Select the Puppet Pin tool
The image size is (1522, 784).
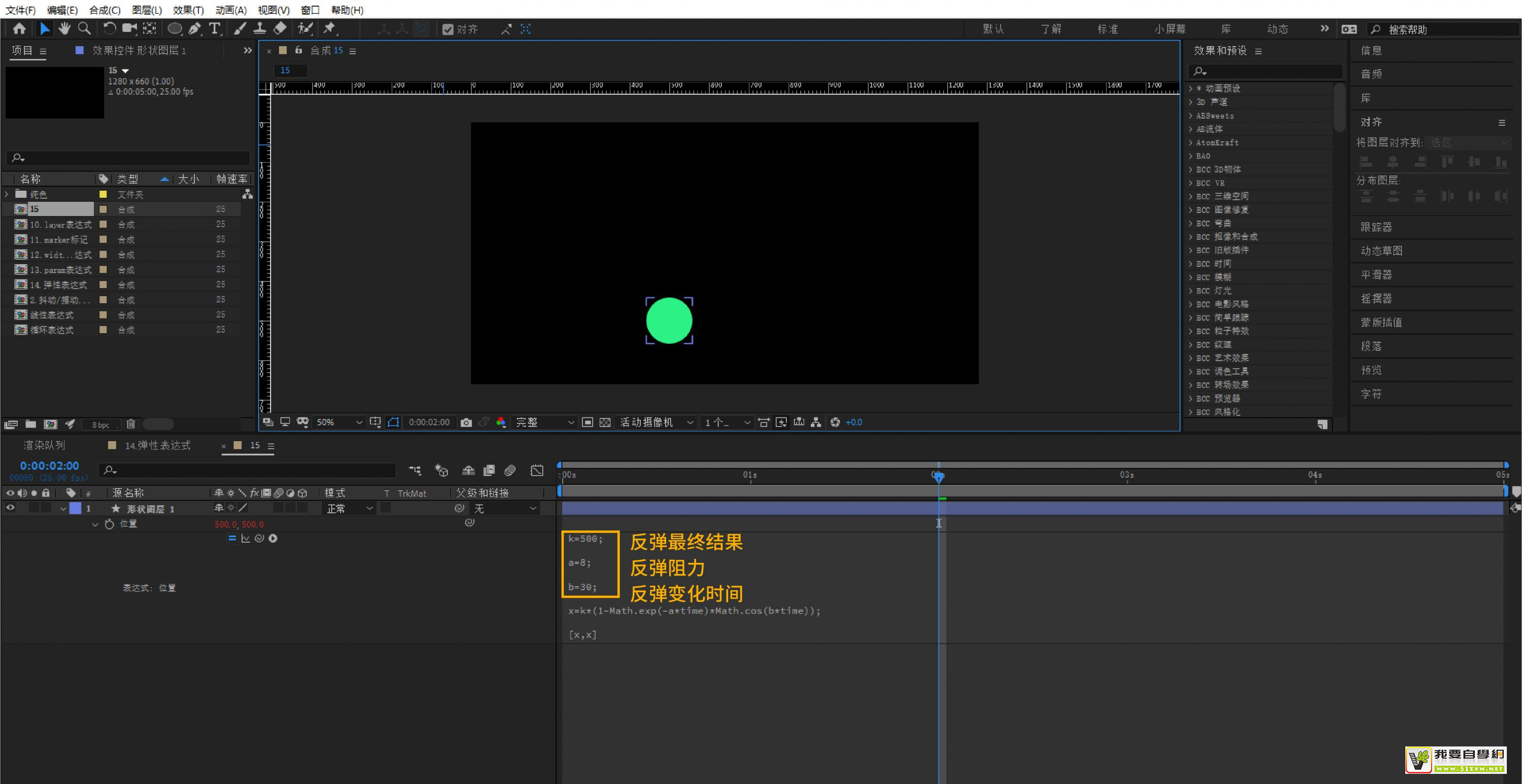[330, 28]
